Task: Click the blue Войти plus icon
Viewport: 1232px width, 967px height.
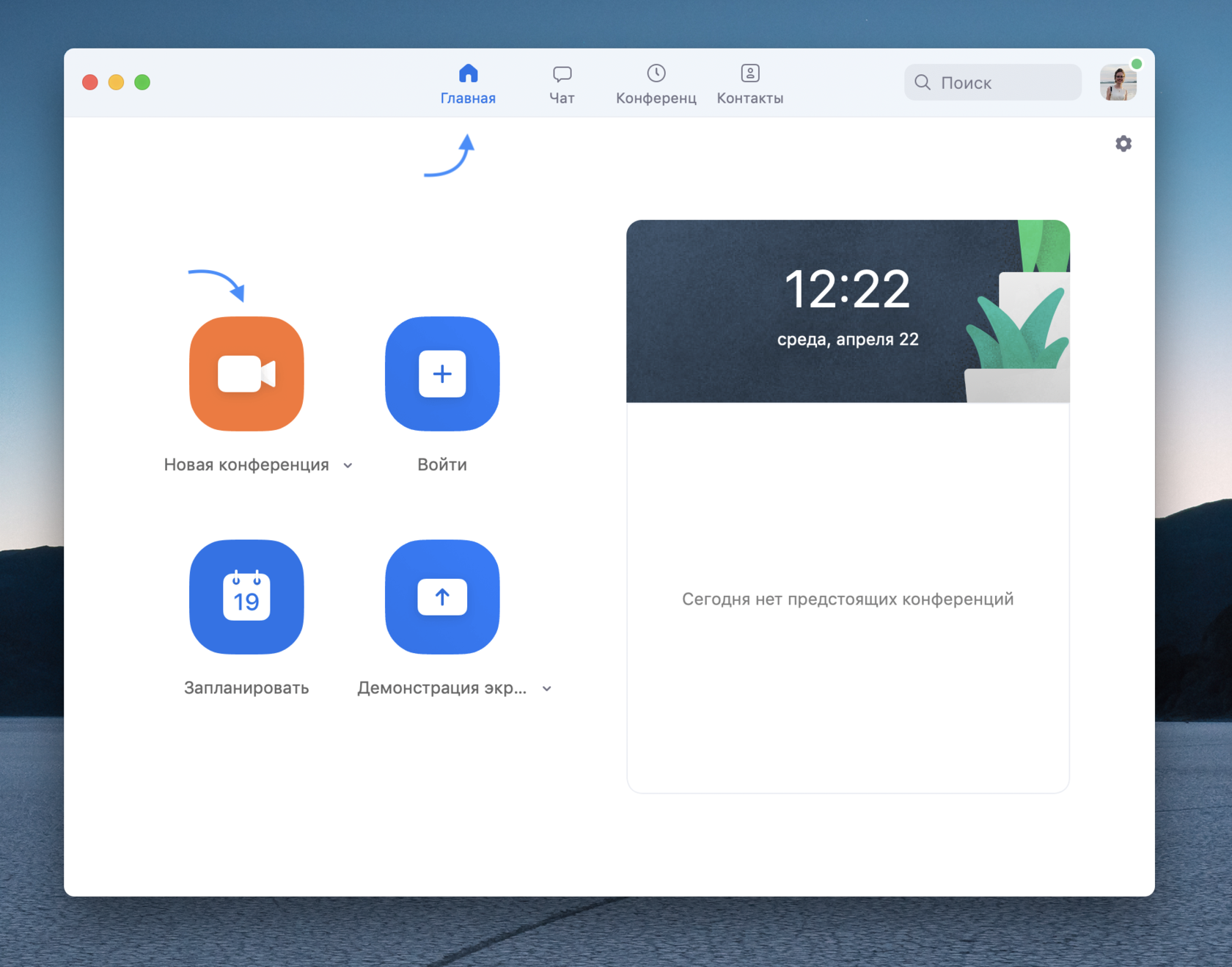Action: coord(442,373)
